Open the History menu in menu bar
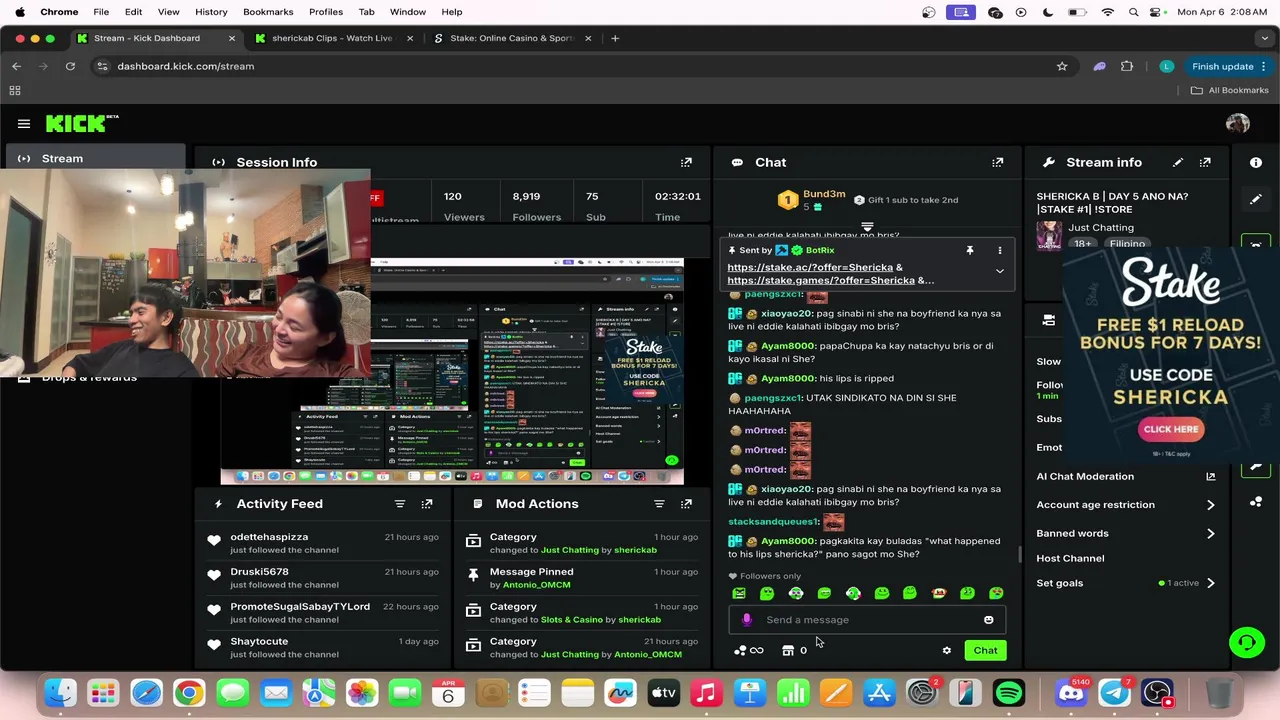Screen dimensions: 1280x720 pos(211,12)
